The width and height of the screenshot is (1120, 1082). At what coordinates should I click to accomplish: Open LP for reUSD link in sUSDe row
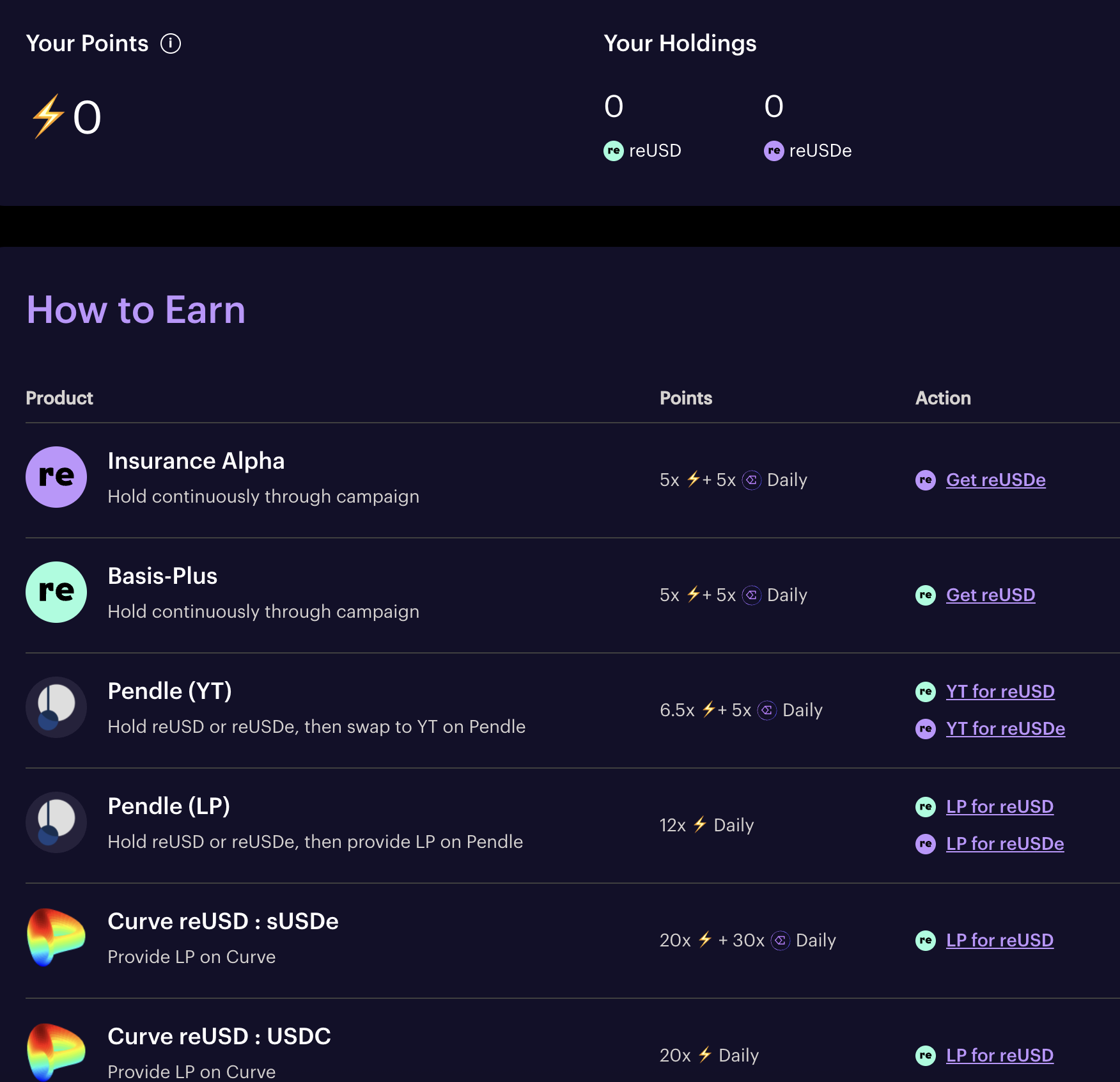999,940
